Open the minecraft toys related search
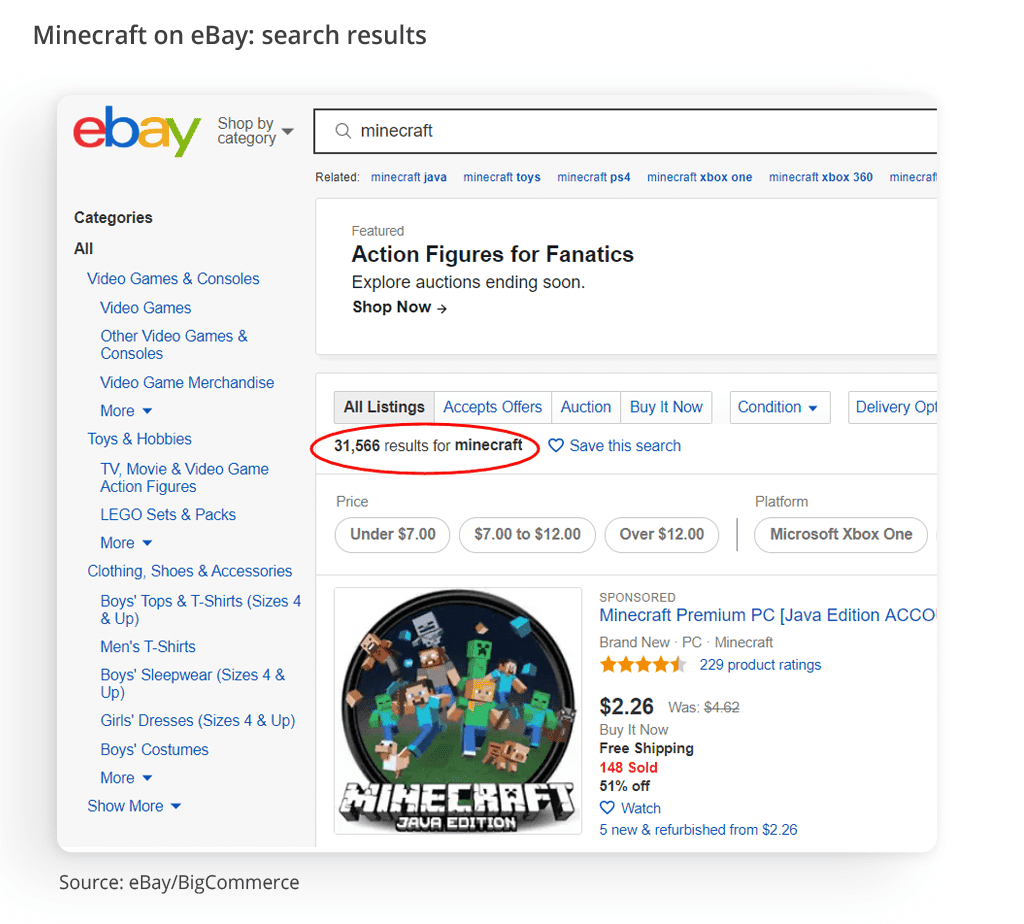 click(x=502, y=177)
